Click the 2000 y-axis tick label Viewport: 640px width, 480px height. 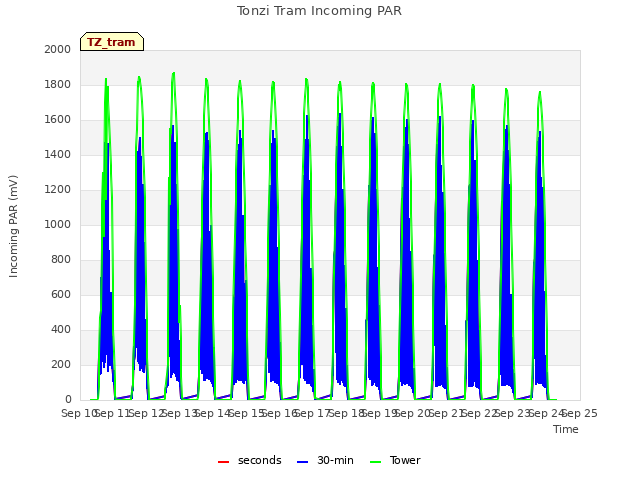click(58, 49)
